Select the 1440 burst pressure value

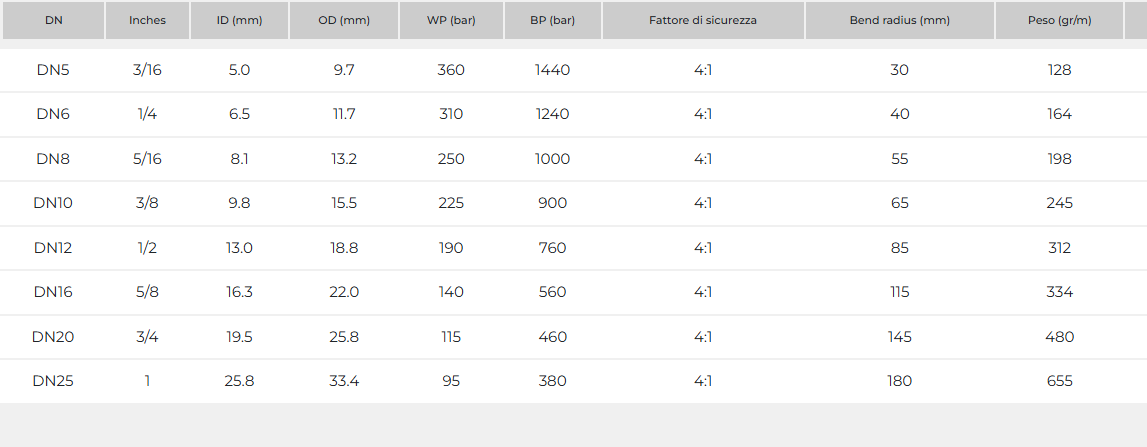point(552,70)
